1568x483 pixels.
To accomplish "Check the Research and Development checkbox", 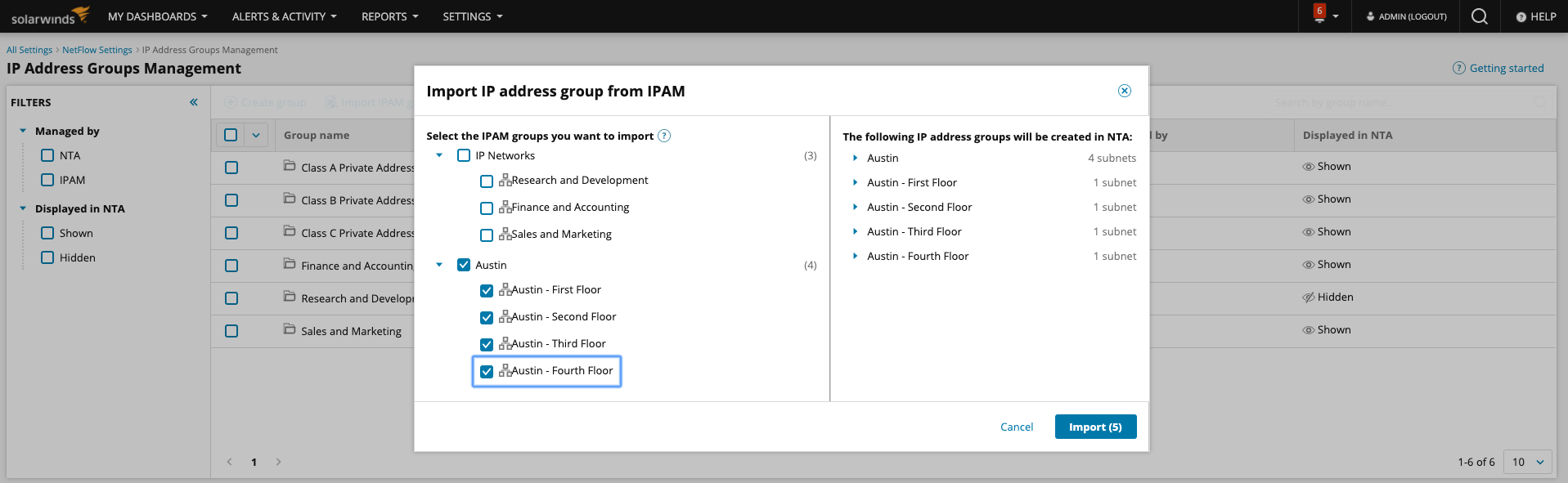I will (x=487, y=181).
